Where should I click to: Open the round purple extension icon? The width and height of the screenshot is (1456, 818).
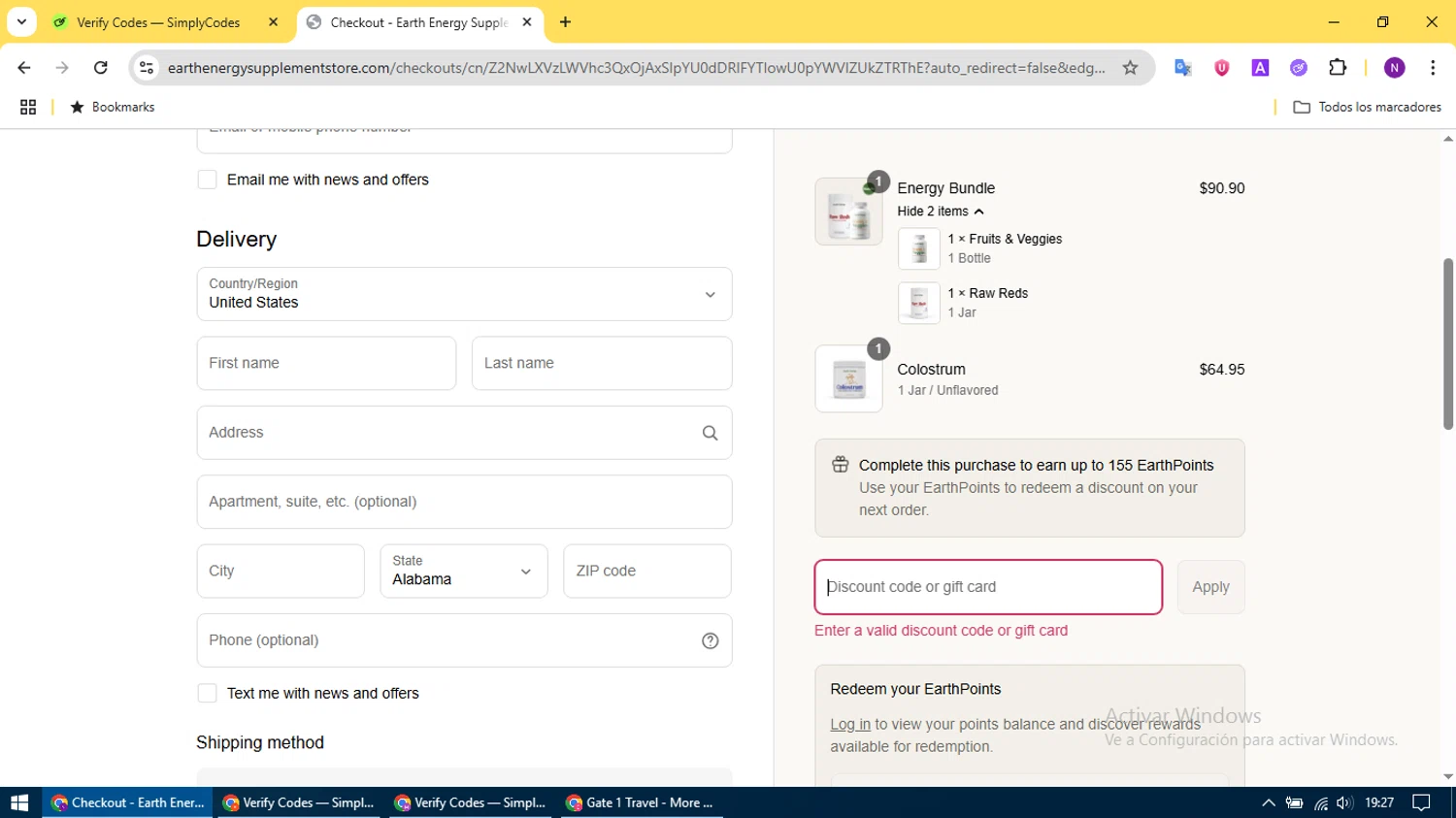(x=1299, y=68)
